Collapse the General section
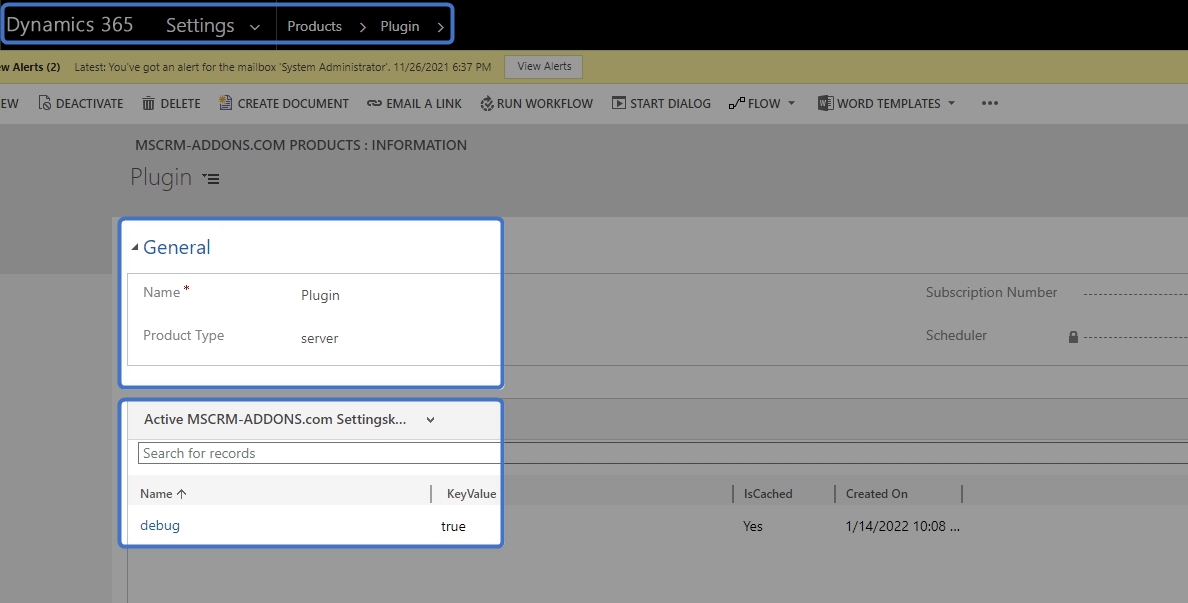Viewport: 1188px width, 603px height. [x=135, y=248]
